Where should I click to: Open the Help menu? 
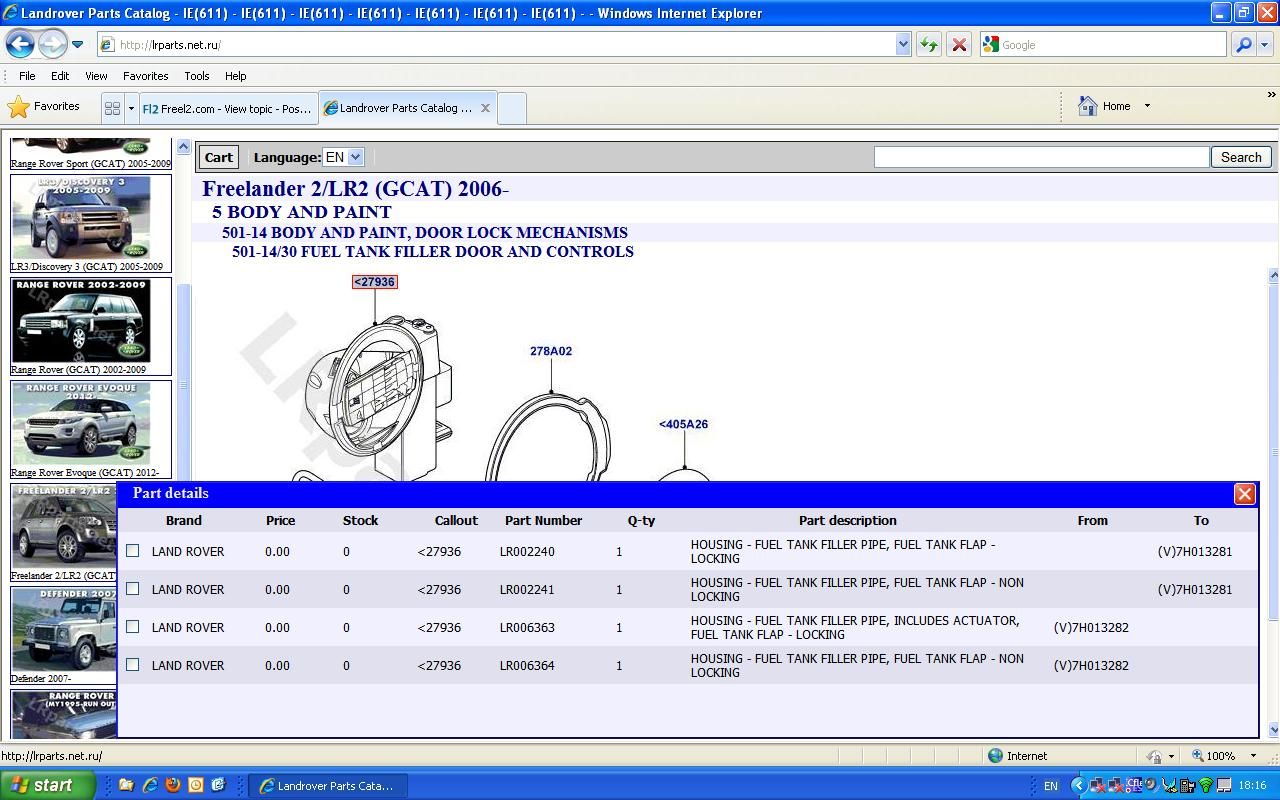235,76
